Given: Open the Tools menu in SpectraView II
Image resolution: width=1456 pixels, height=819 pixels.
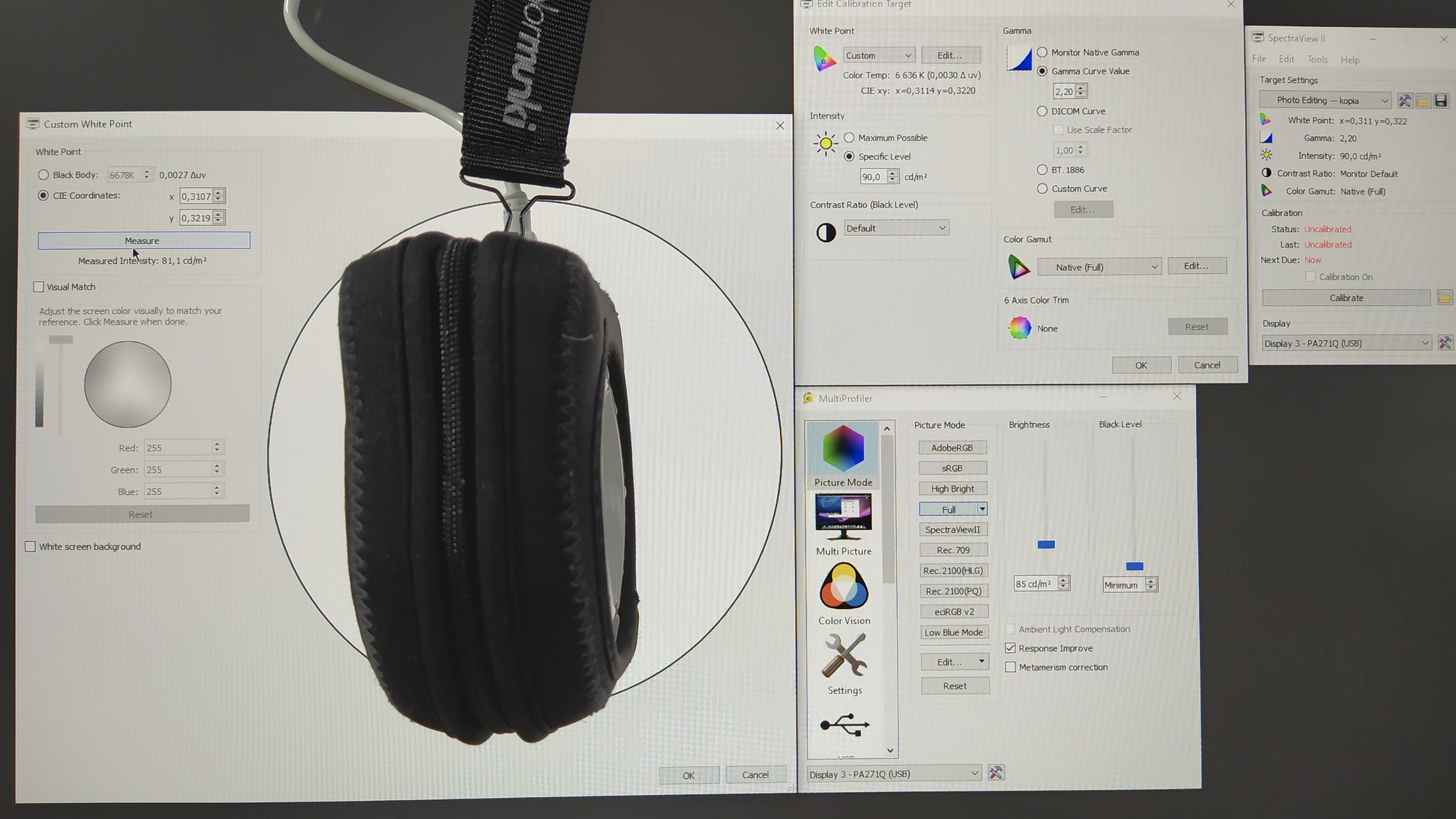Looking at the screenshot, I should 1317,60.
